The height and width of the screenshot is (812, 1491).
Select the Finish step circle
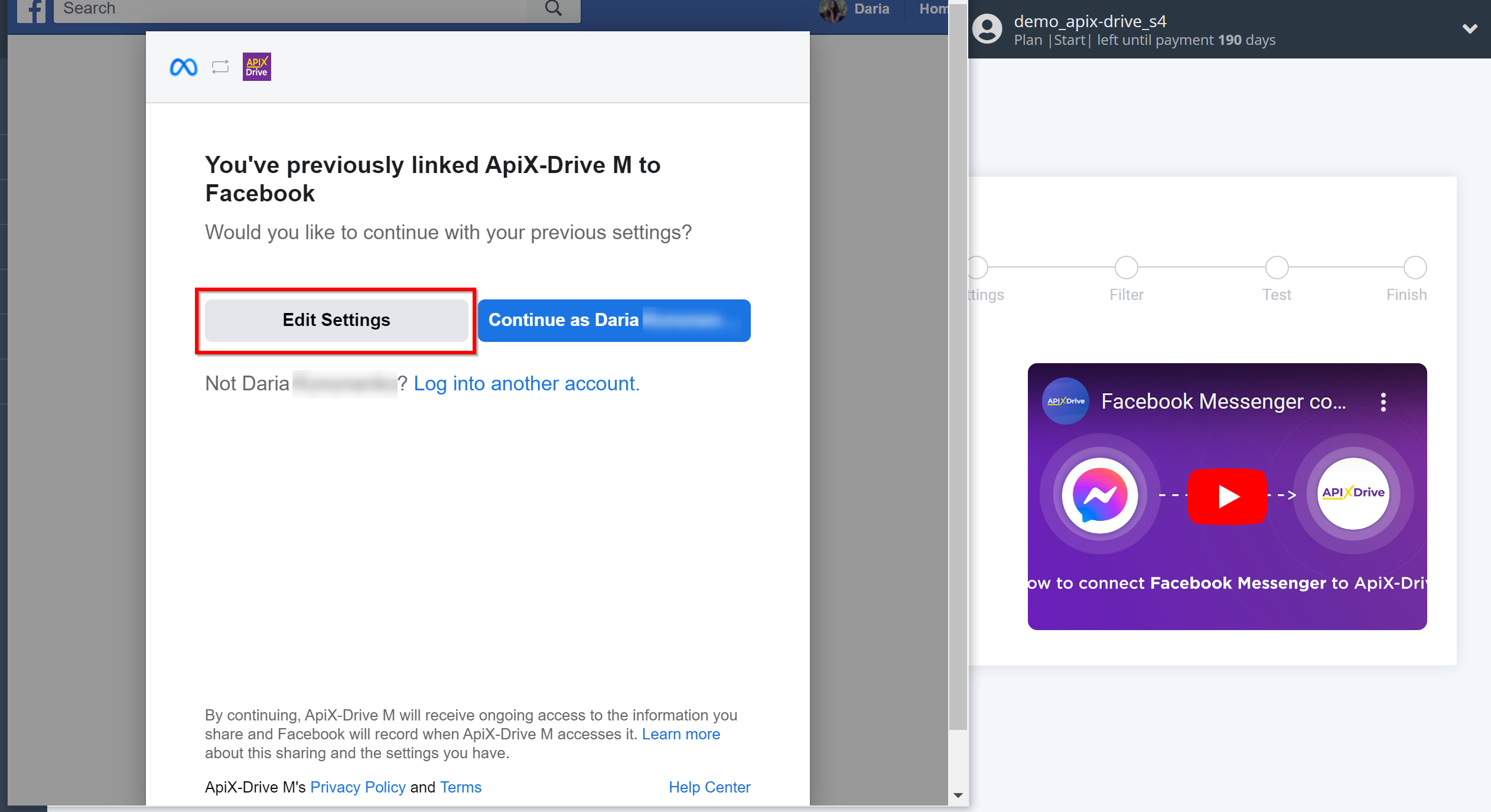pos(1415,268)
